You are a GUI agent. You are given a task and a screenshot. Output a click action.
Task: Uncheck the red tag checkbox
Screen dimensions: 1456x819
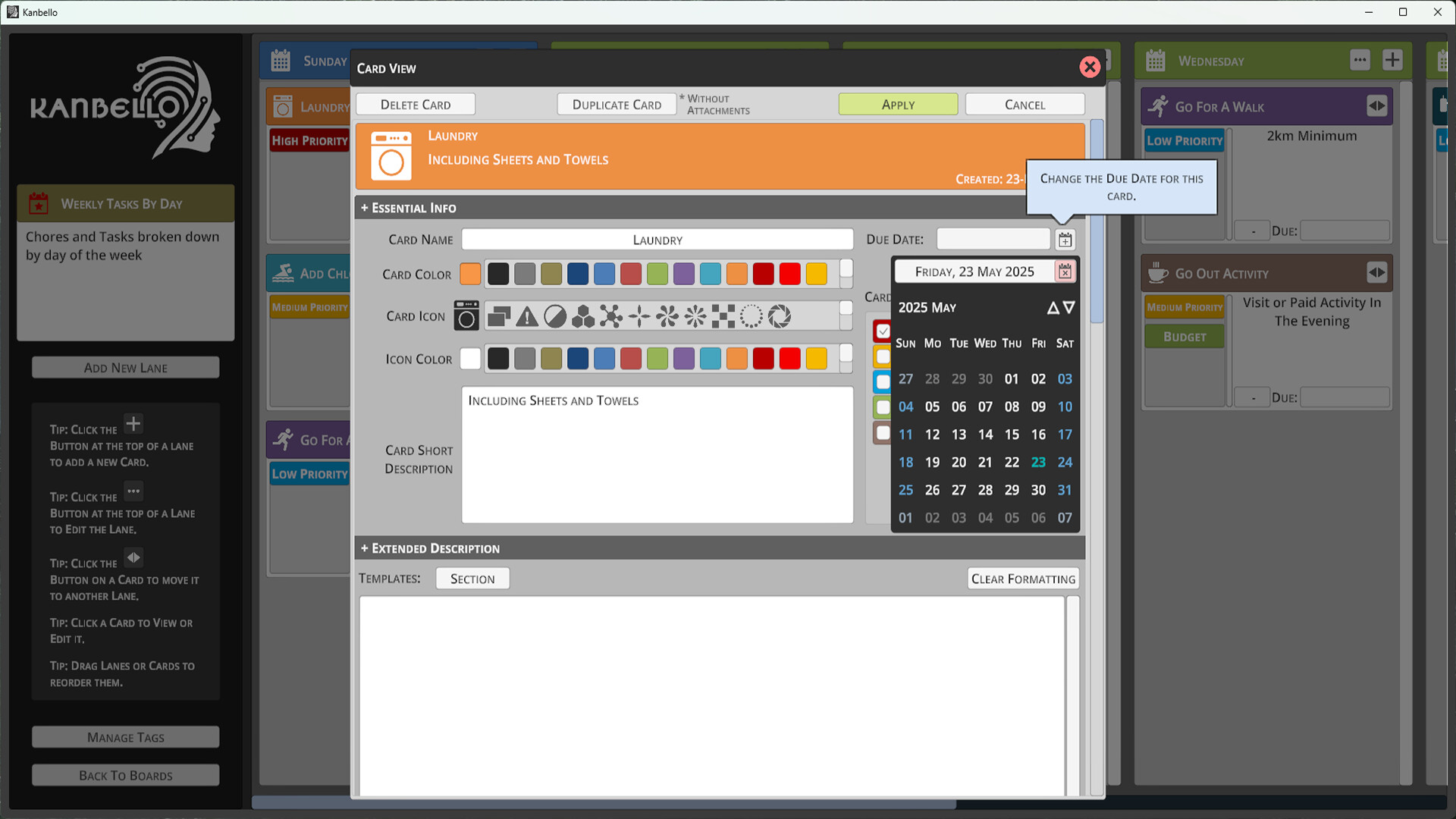[882, 331]
